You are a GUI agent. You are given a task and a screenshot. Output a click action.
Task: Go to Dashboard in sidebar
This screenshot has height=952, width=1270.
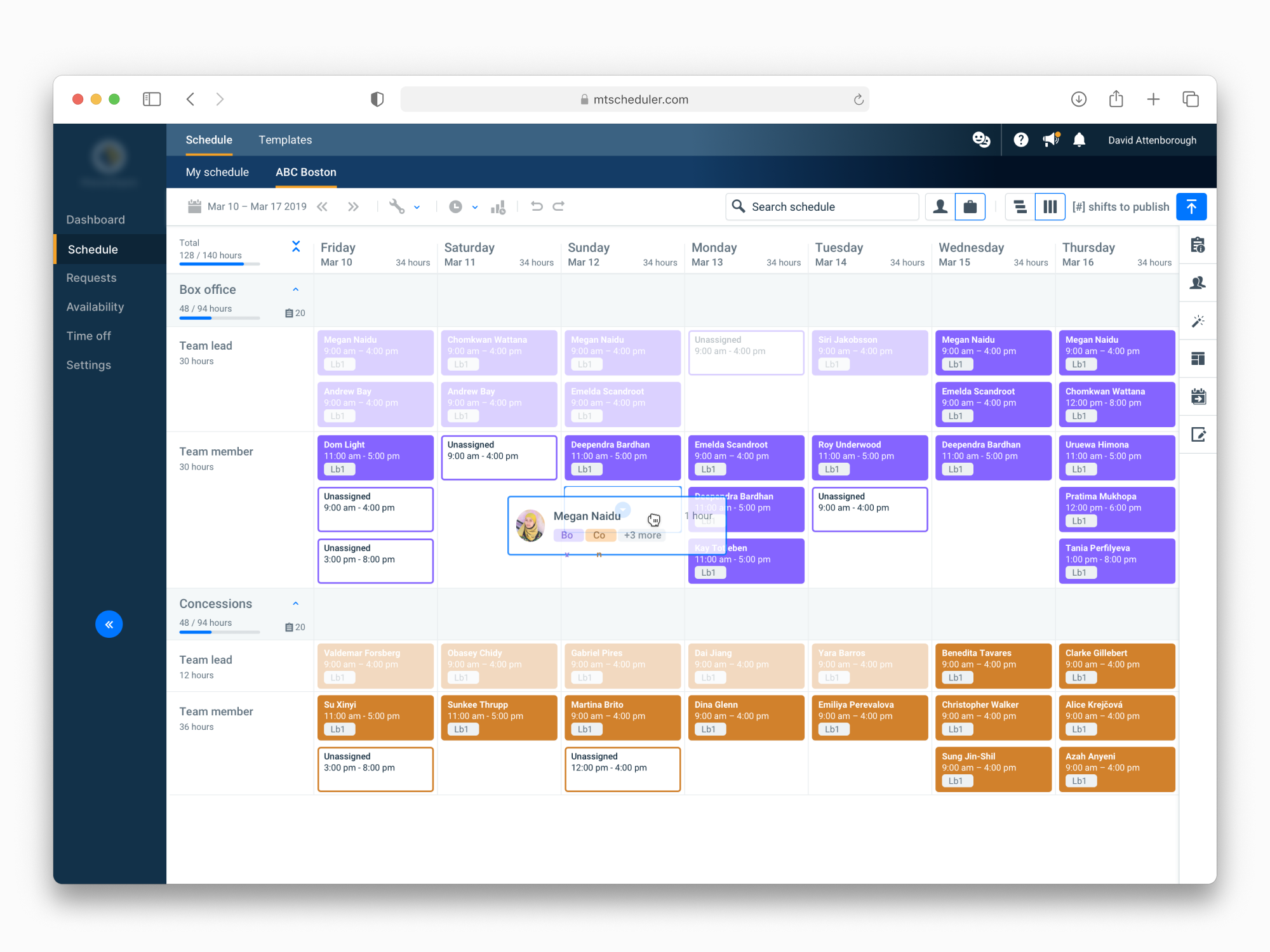95,220
